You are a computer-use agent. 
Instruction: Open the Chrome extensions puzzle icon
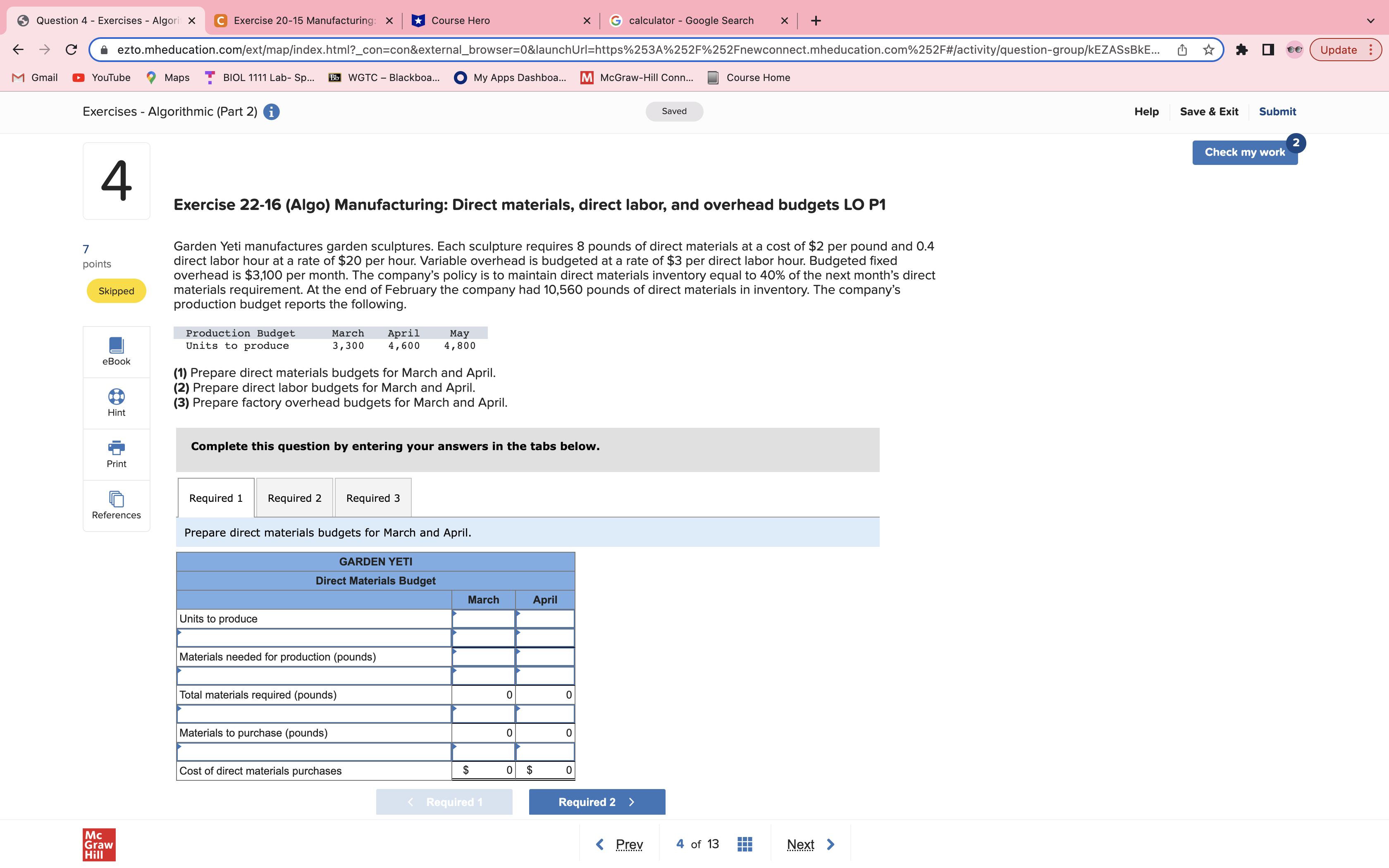click(x=1241, y=50)
